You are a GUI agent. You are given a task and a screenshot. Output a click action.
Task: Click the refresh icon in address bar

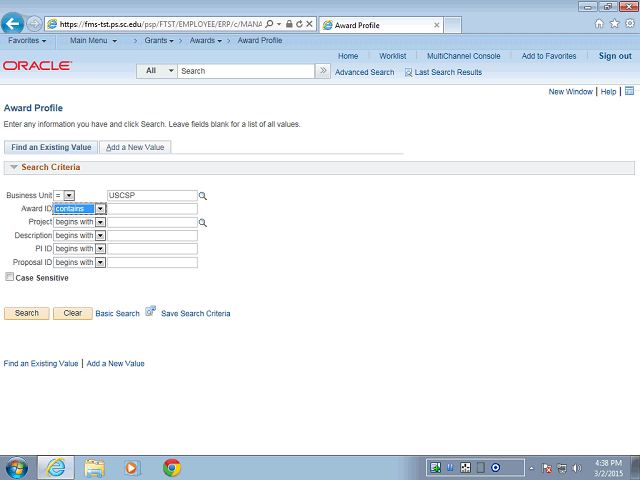point(299,24)
